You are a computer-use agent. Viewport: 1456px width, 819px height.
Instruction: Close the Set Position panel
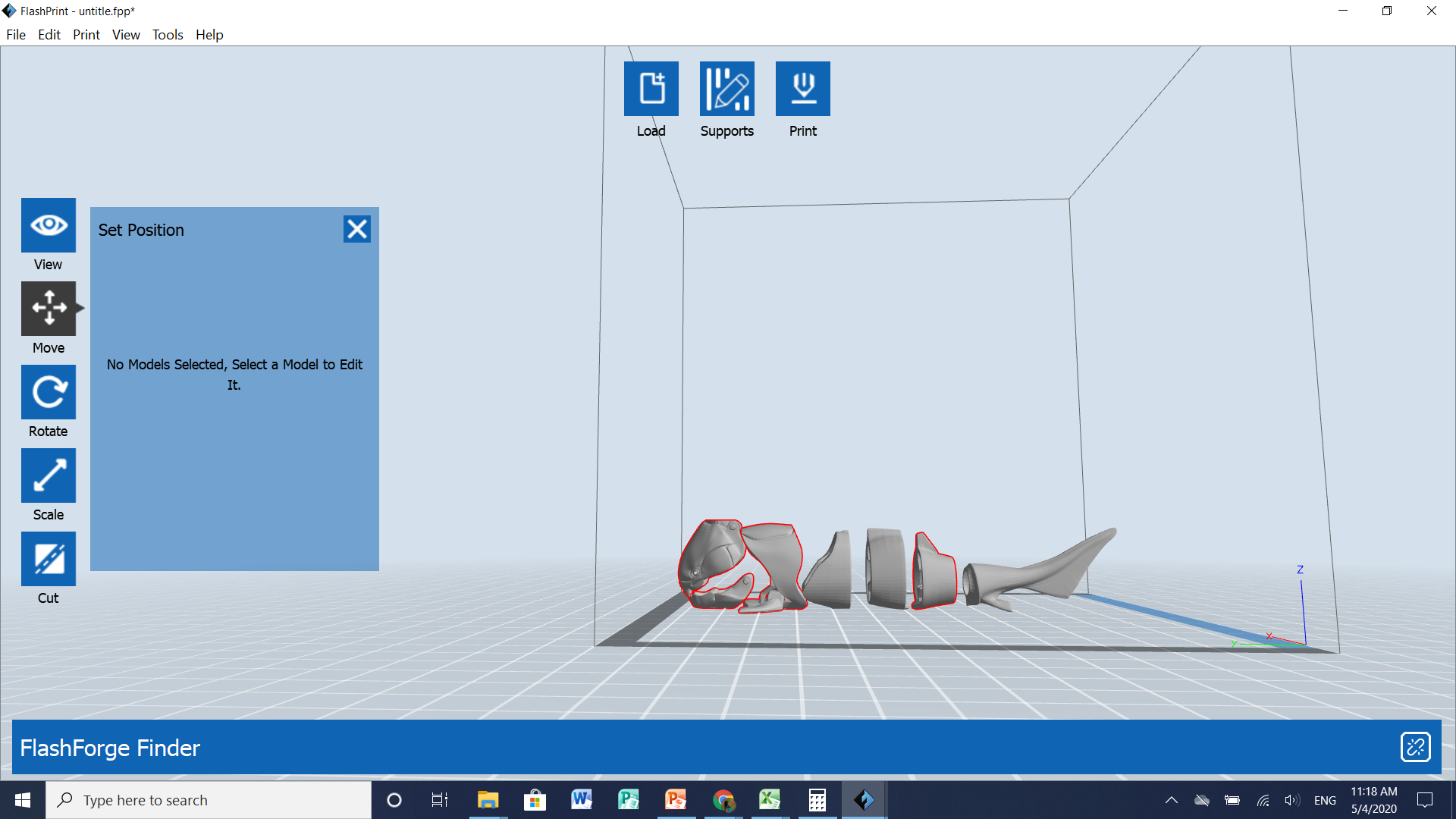click(x=356, y=229)
